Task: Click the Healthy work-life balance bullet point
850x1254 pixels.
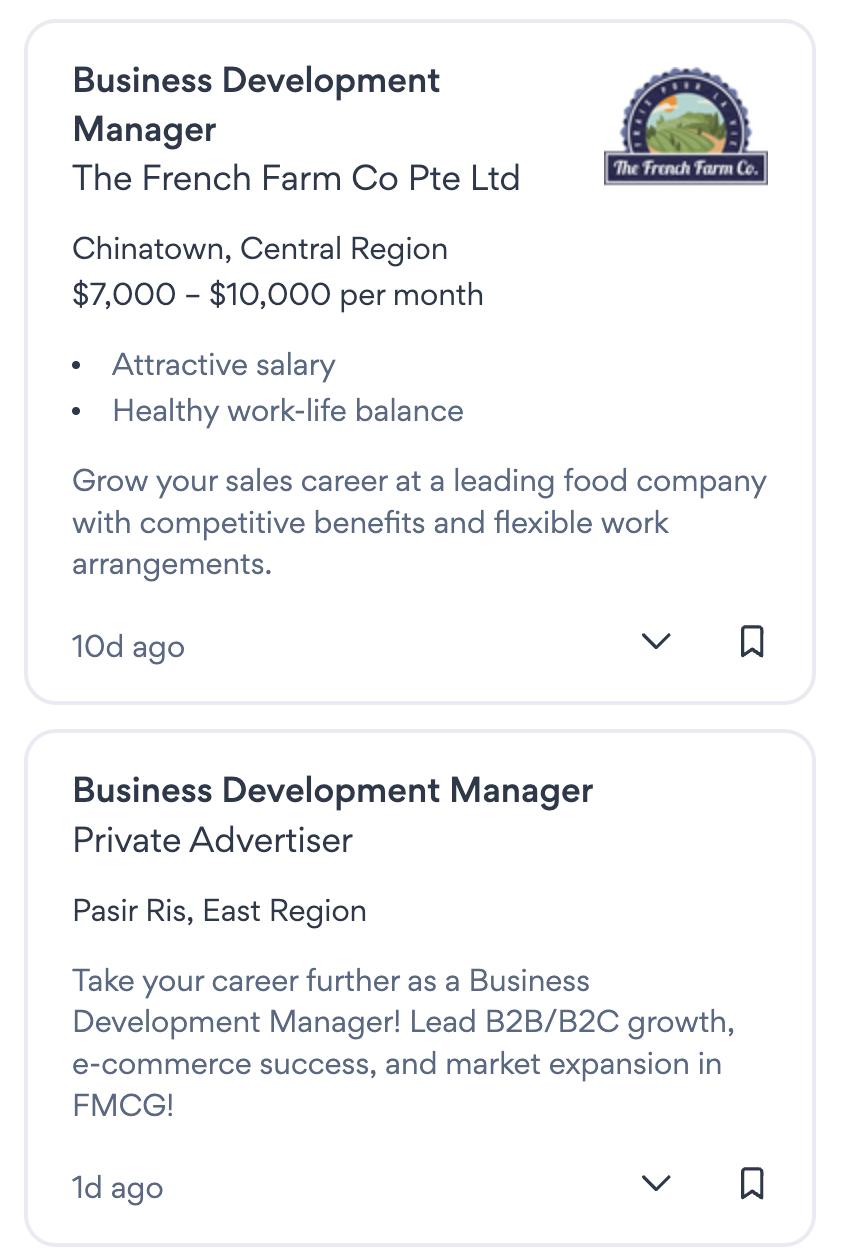Action: coord(288,411)
